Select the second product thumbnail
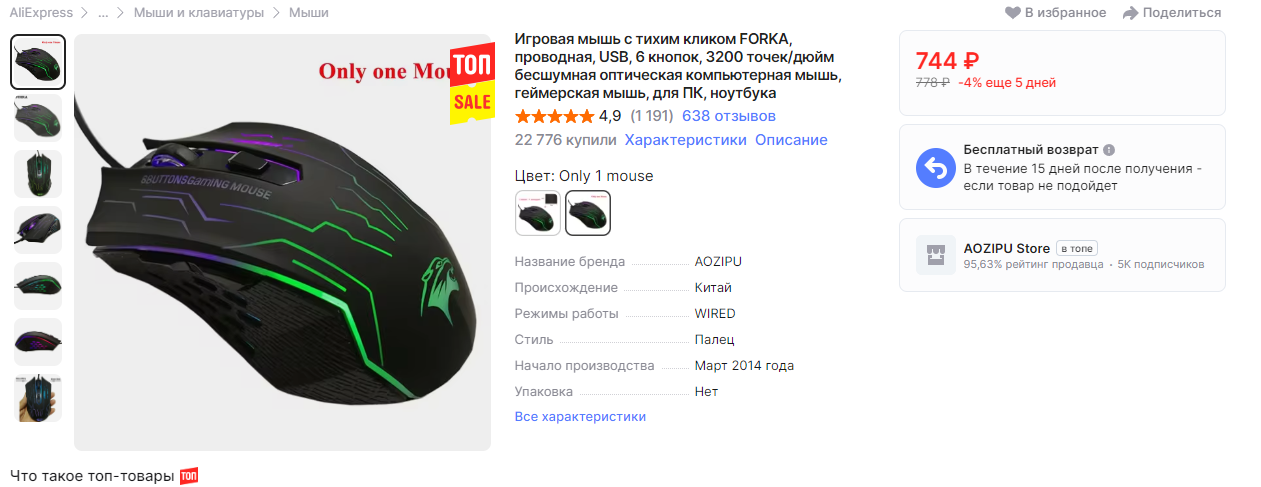This screenshot has width=1261, height=487. point(38,118)
